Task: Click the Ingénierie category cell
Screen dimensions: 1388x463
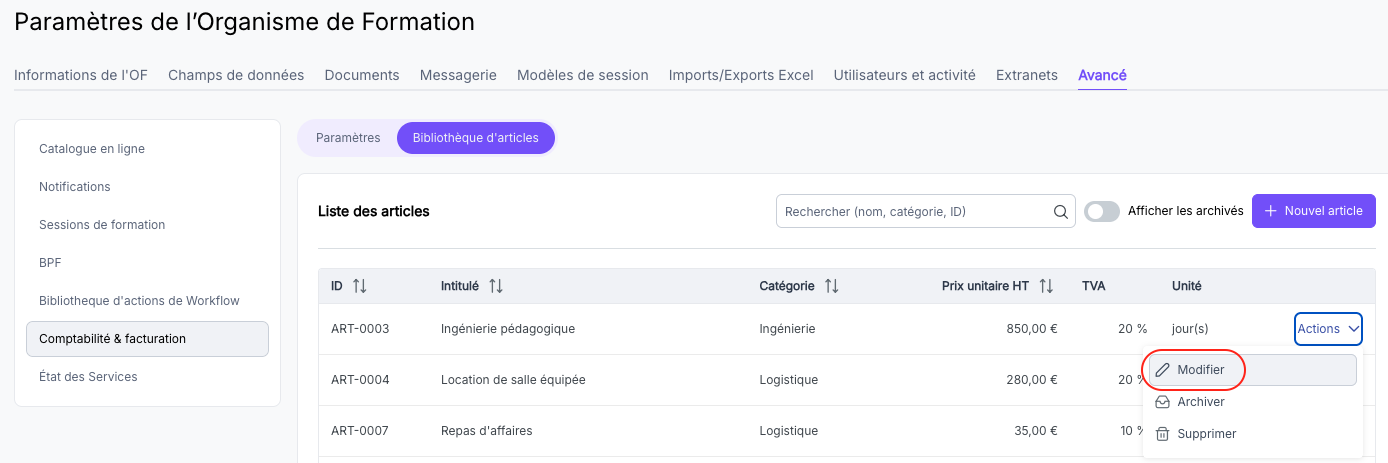Action: click(x=788, y=329)
